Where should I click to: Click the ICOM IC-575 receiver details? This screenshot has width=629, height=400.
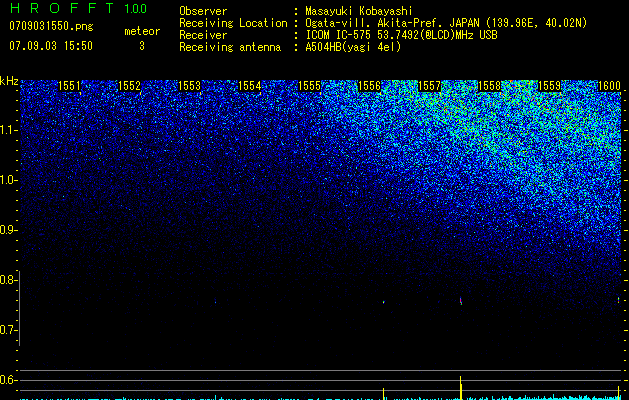tap(401, 35)
